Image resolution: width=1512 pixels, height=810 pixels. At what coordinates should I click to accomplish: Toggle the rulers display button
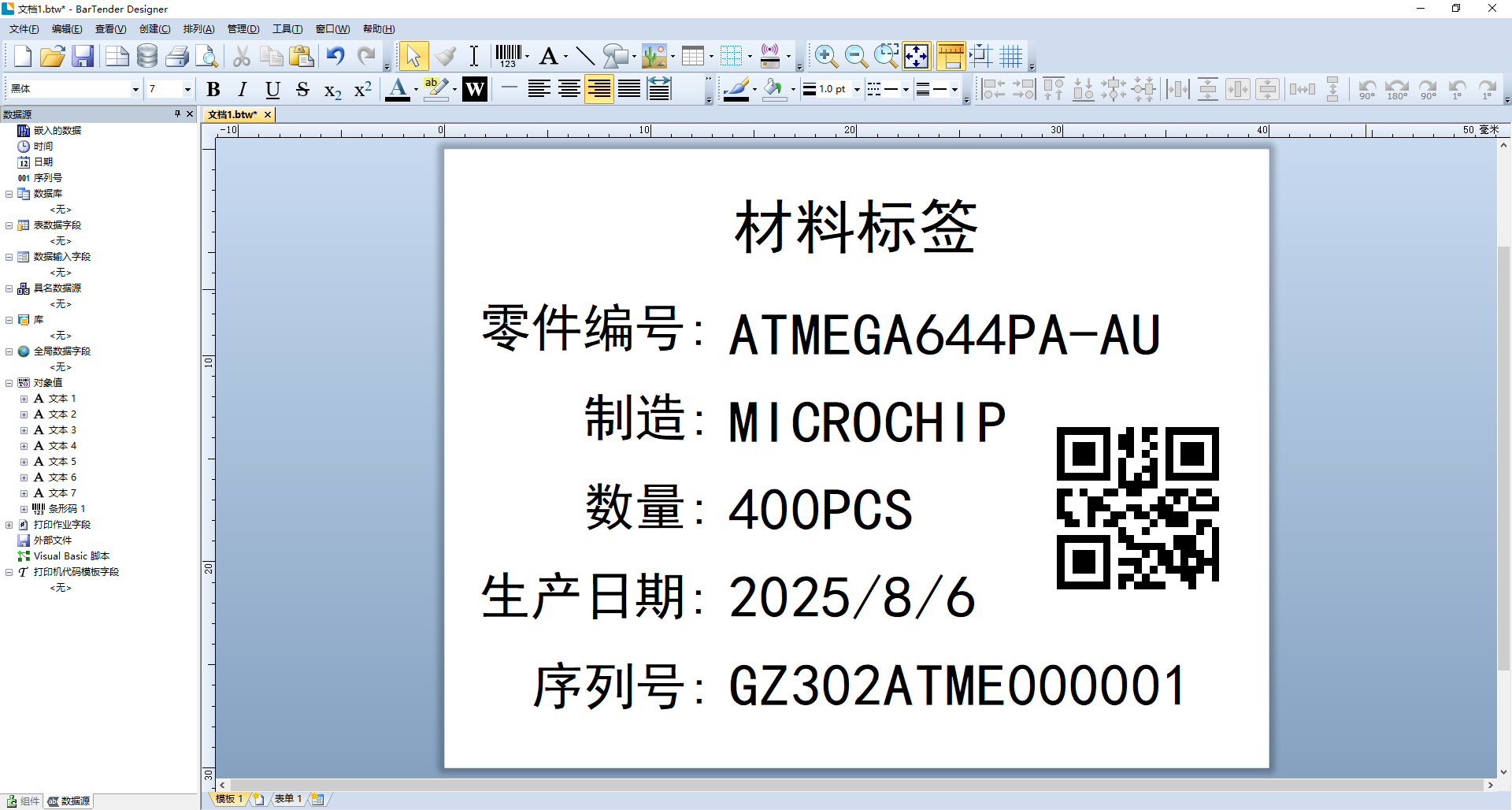[x=951, y=56]
